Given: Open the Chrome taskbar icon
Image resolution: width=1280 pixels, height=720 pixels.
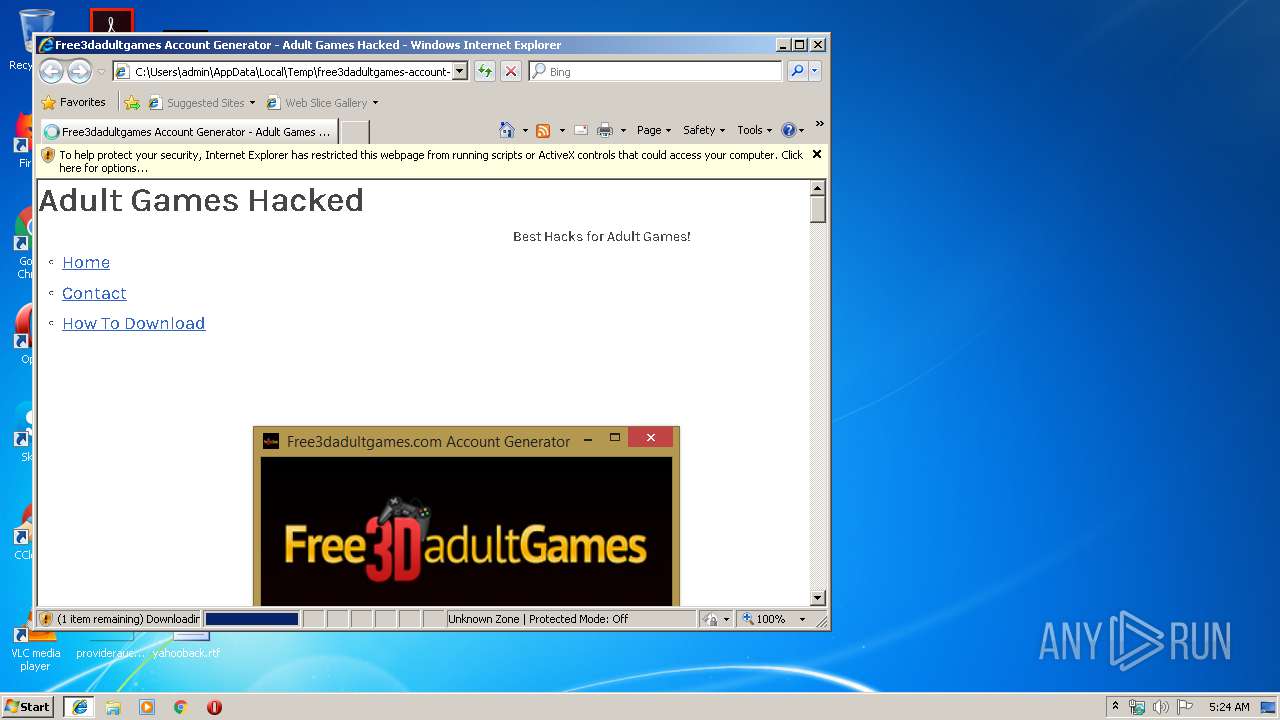Looking at the screenshot, I should click(181, 707).
